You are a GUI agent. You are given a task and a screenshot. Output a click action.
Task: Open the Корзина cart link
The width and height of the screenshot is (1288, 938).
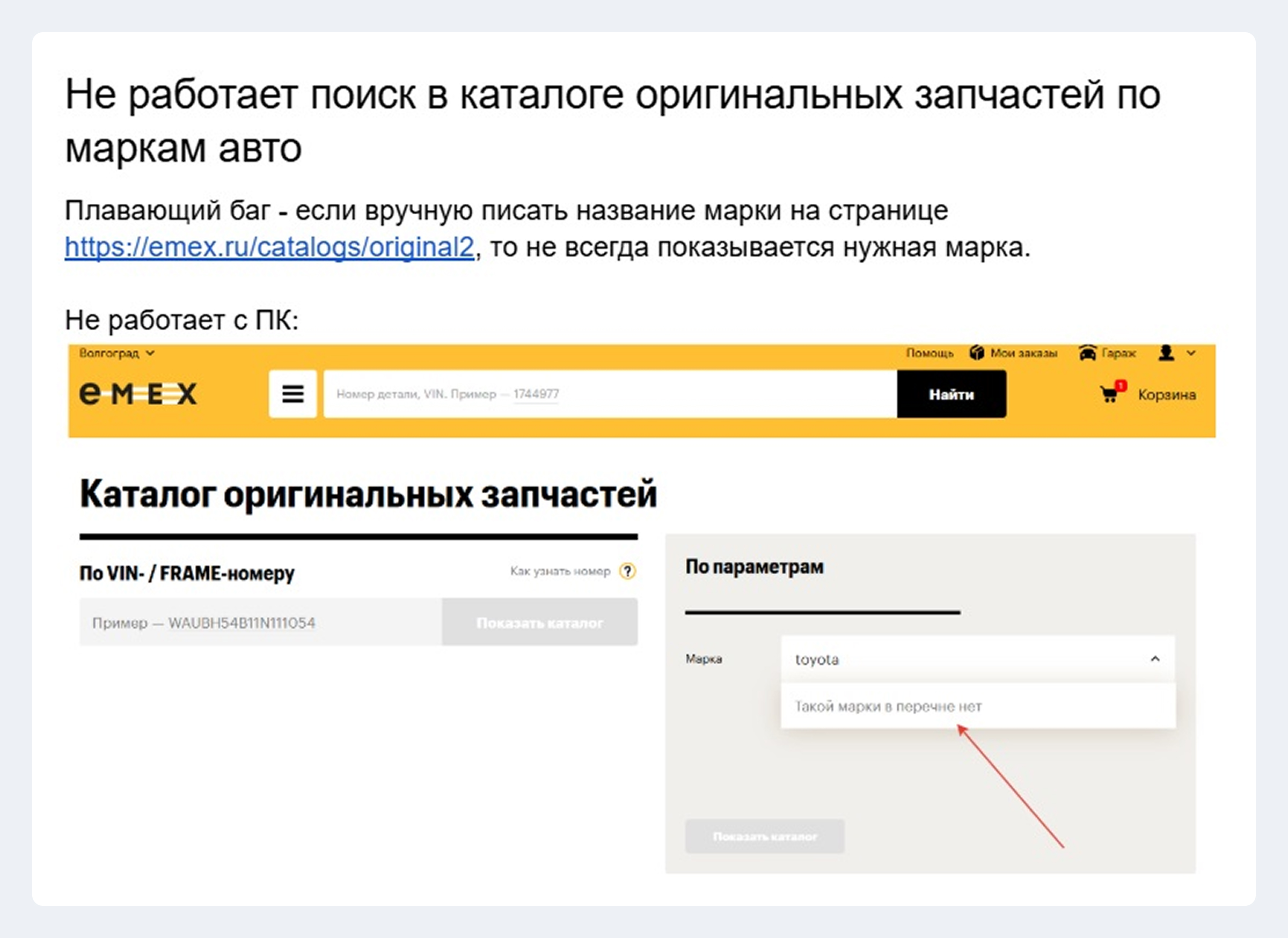pyautogui.click(x=1167, y=394)
